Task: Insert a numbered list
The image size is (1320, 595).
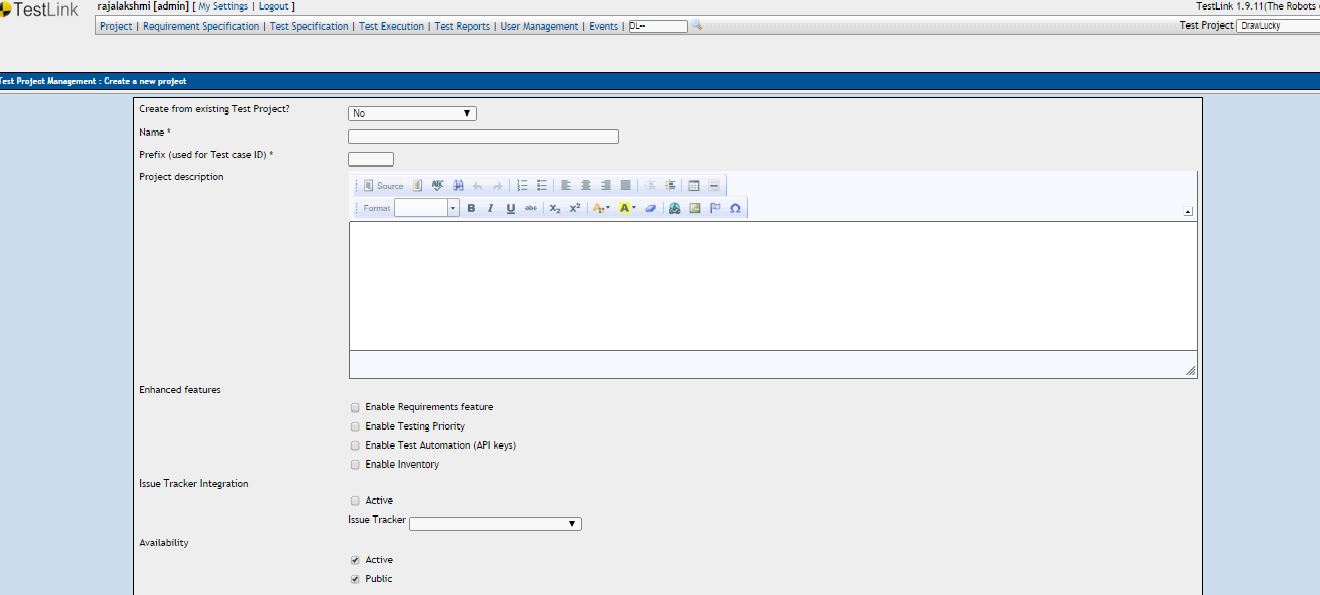Action: pos(522,185)
